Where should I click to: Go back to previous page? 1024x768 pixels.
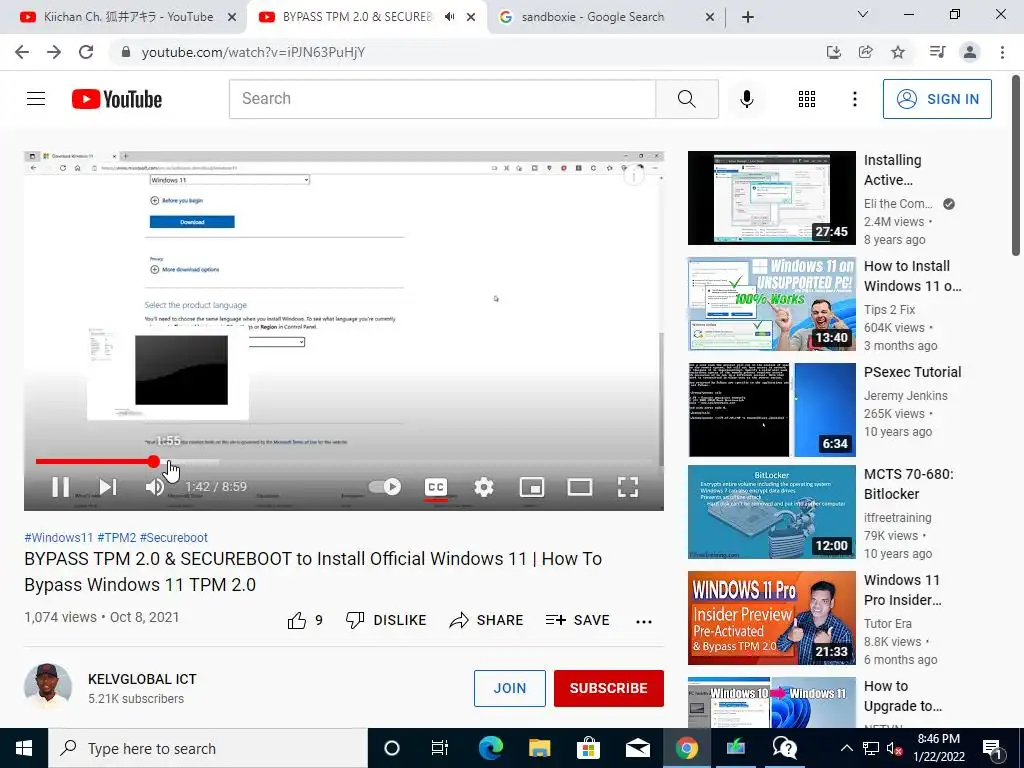(22, 52)
